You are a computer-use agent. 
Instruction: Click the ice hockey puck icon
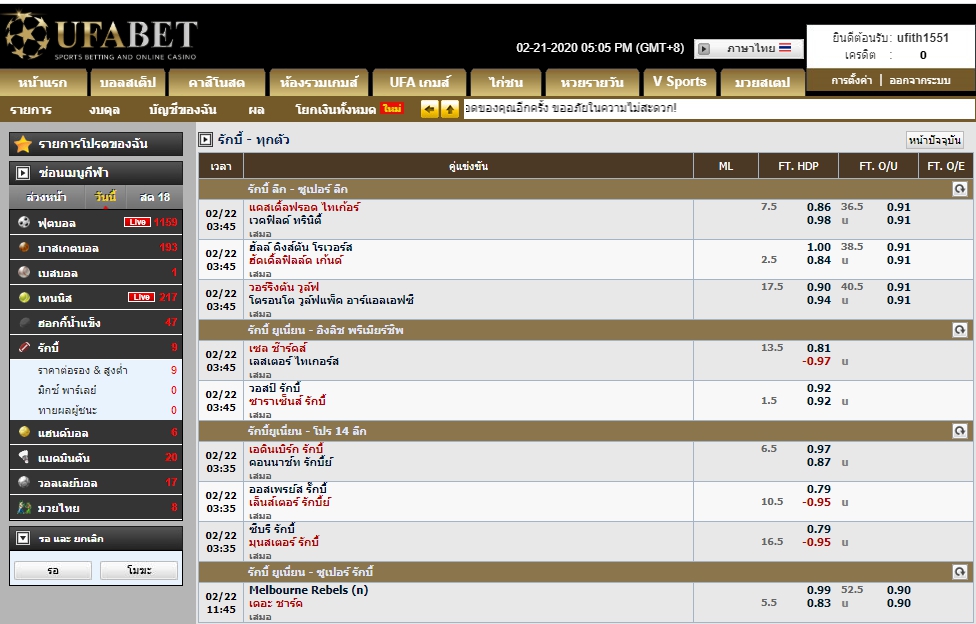tap(24, 322)
